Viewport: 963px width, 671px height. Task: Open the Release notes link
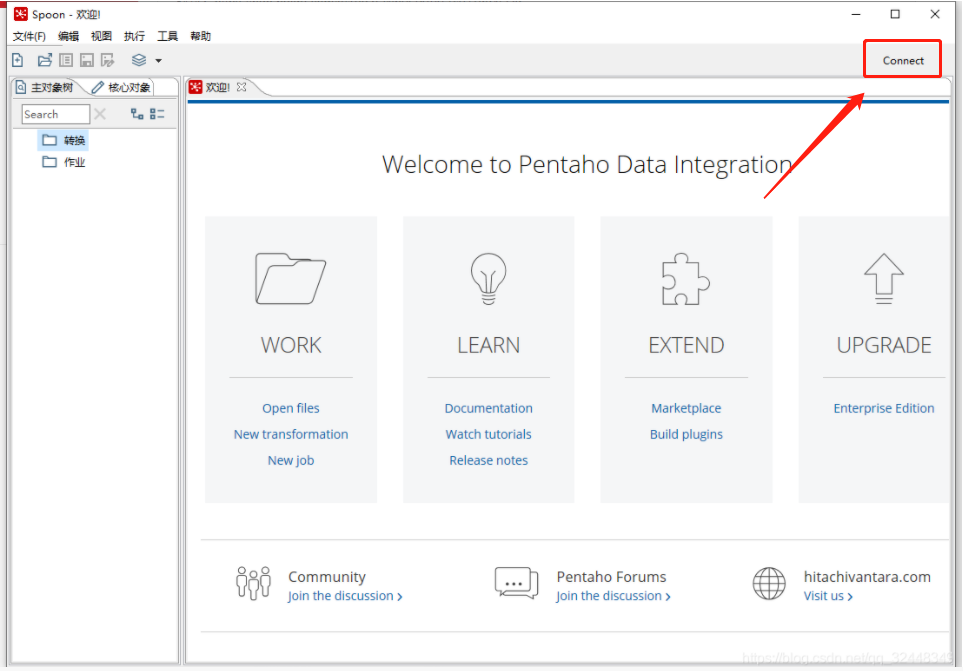coord(488,460)
